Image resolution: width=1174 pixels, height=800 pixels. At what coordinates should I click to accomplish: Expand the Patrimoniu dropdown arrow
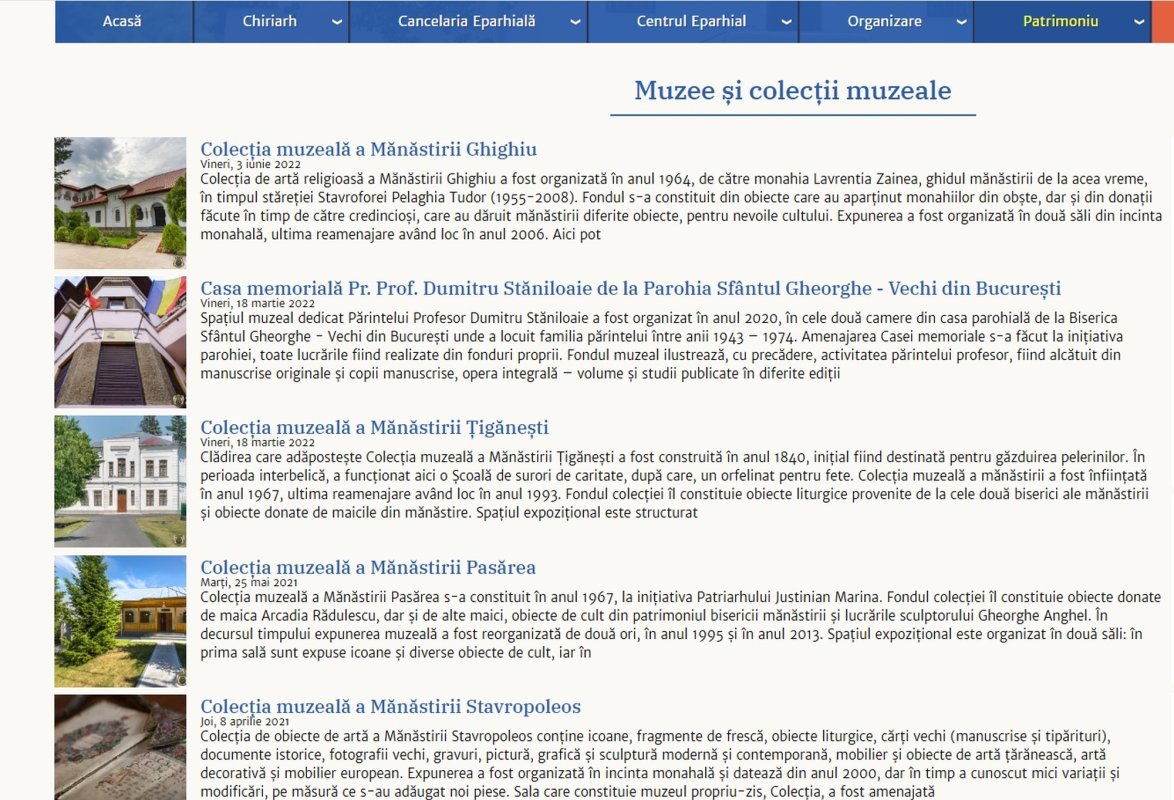pyautogui.click(x=1139, y=22)
